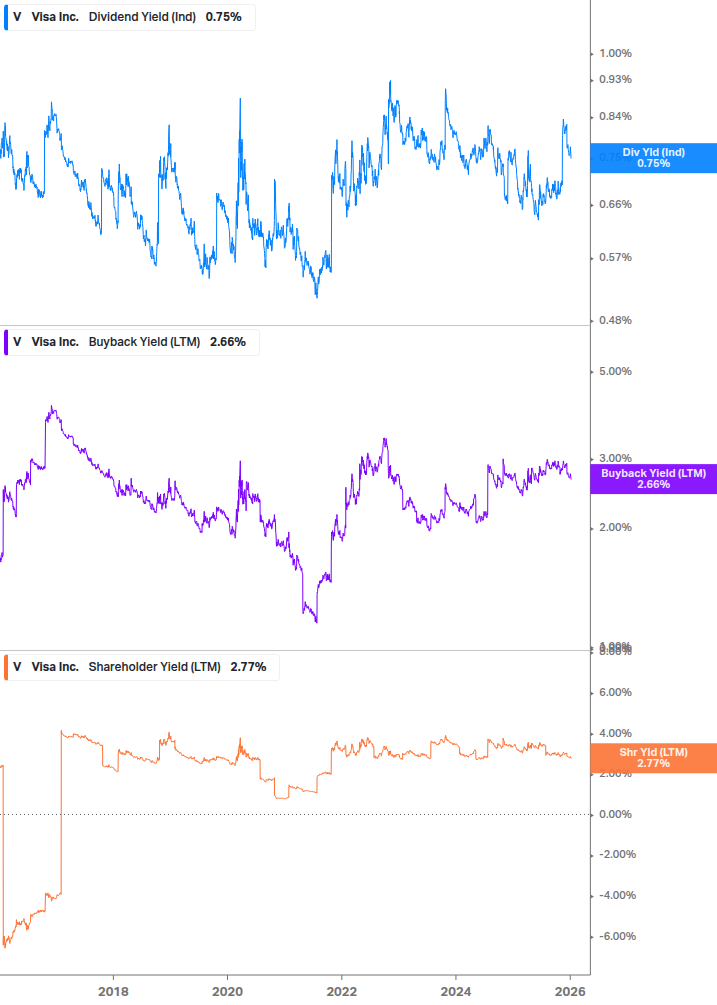Click the -4.00% tick on the shareholder yield axis
The width and height of the screenshot is (717, 1005).
click(617, 896)
